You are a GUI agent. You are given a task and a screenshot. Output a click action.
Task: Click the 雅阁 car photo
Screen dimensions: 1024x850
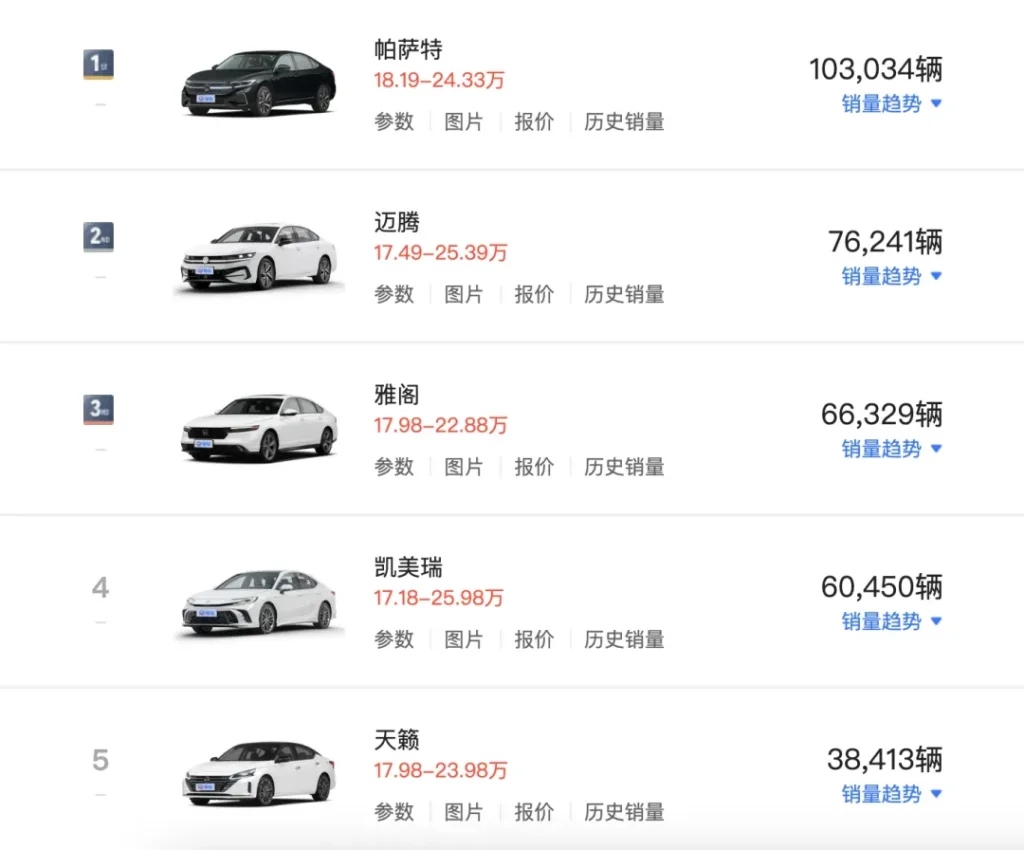click(257, 429)
